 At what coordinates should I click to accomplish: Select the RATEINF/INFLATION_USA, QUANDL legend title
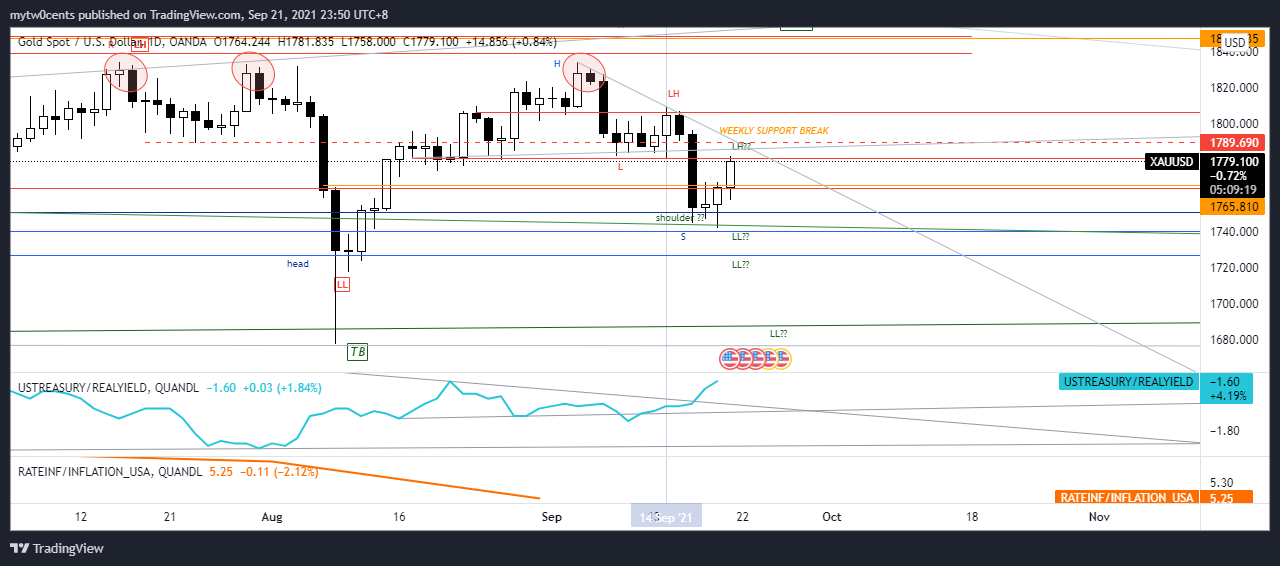pyautogui.click(x=111, y=471)
